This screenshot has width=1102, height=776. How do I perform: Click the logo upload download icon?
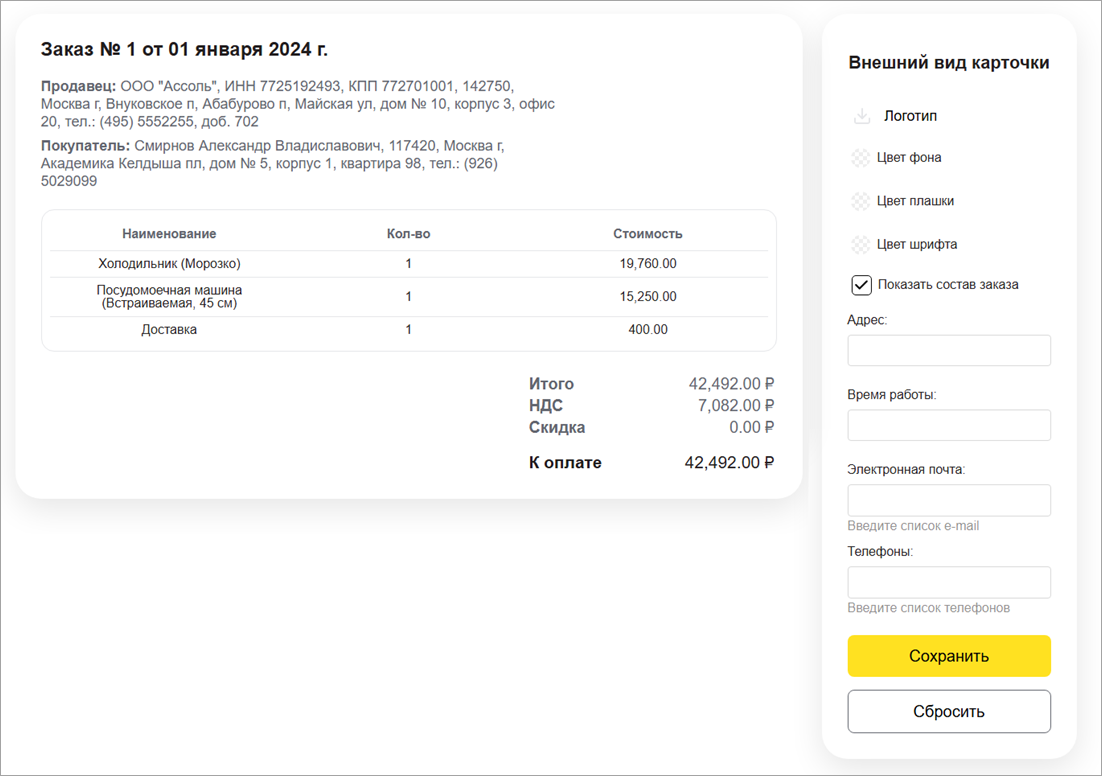(x=862, y=116)
